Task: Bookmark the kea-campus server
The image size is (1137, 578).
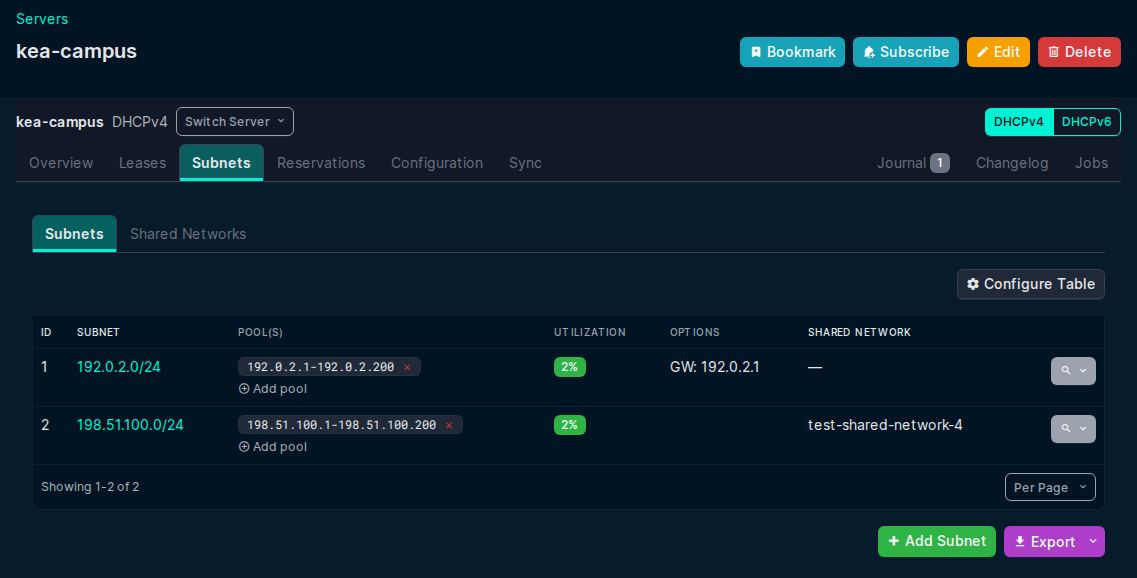Action: point(793,52)
